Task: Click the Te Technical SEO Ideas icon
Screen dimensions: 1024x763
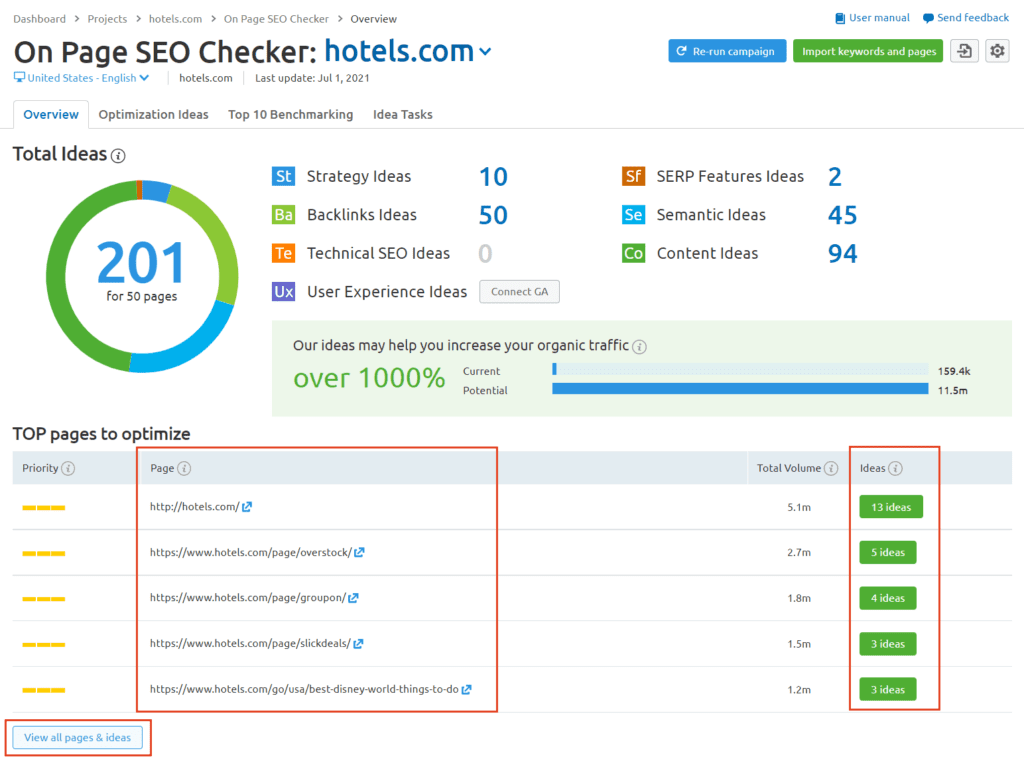Action: pyautogui.click(x=283, y=253)
